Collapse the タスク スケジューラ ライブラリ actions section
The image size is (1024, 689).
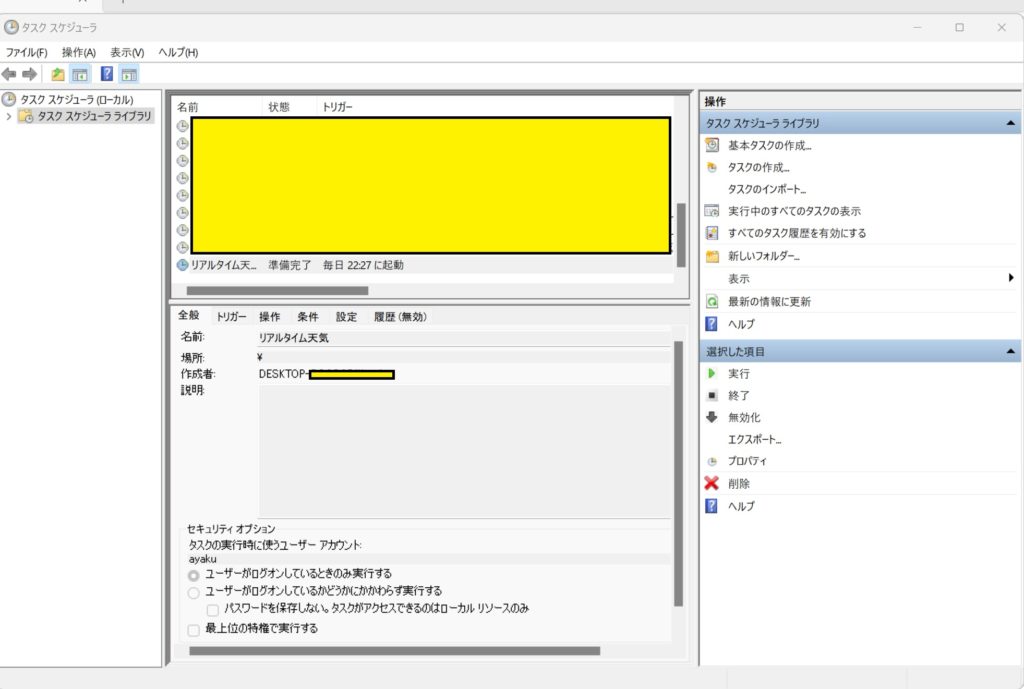1010,123
